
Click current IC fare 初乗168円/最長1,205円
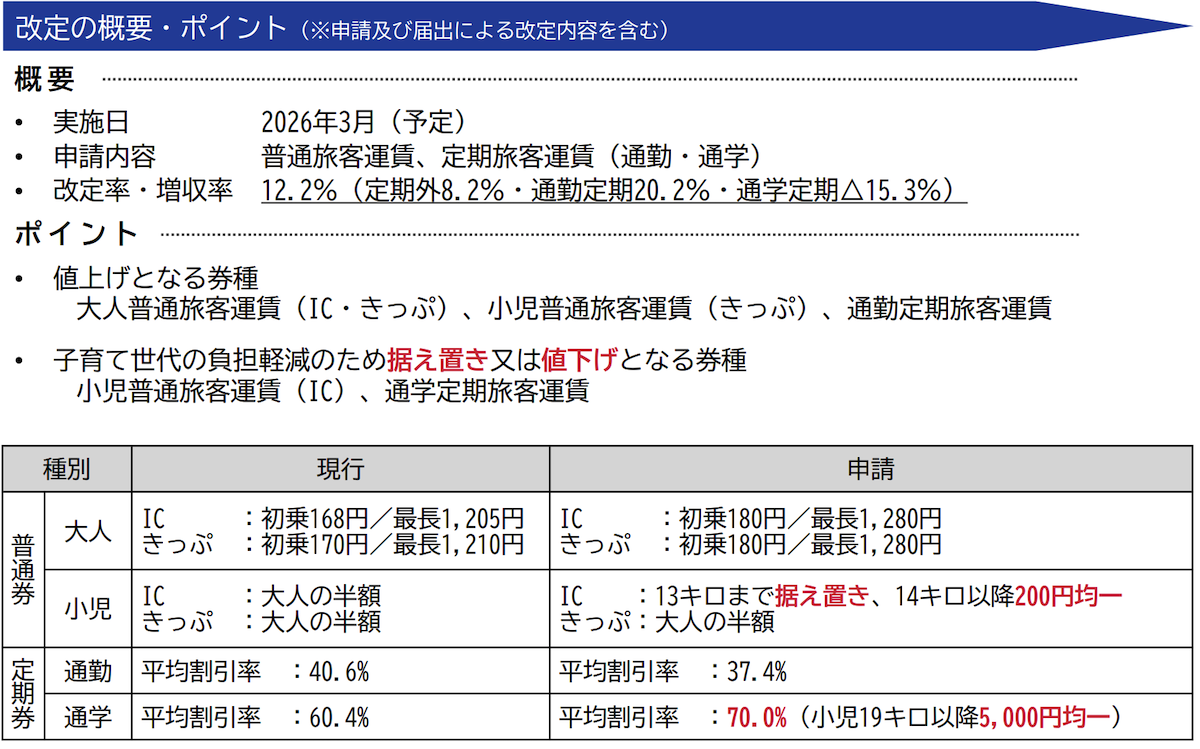[x=392, y=519]
